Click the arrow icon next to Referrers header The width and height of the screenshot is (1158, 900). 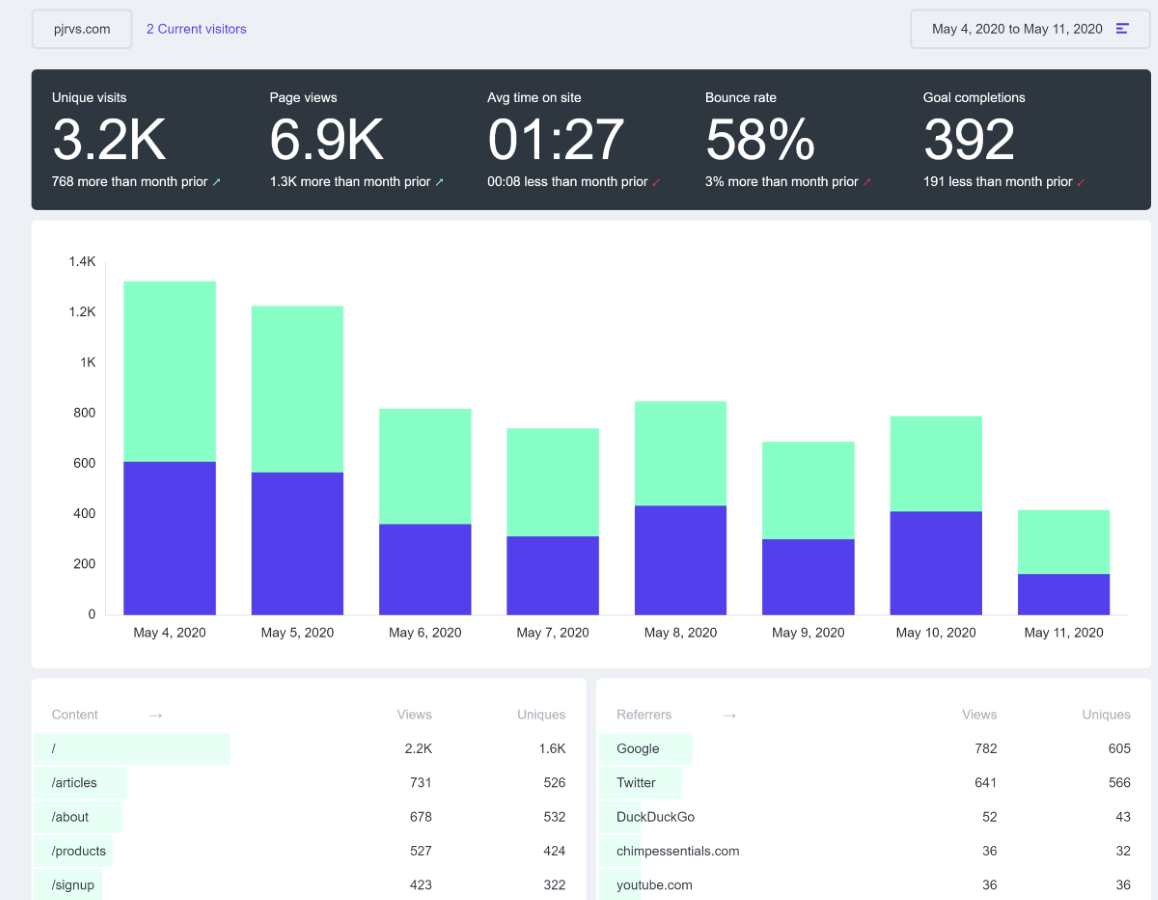point(729,715)
